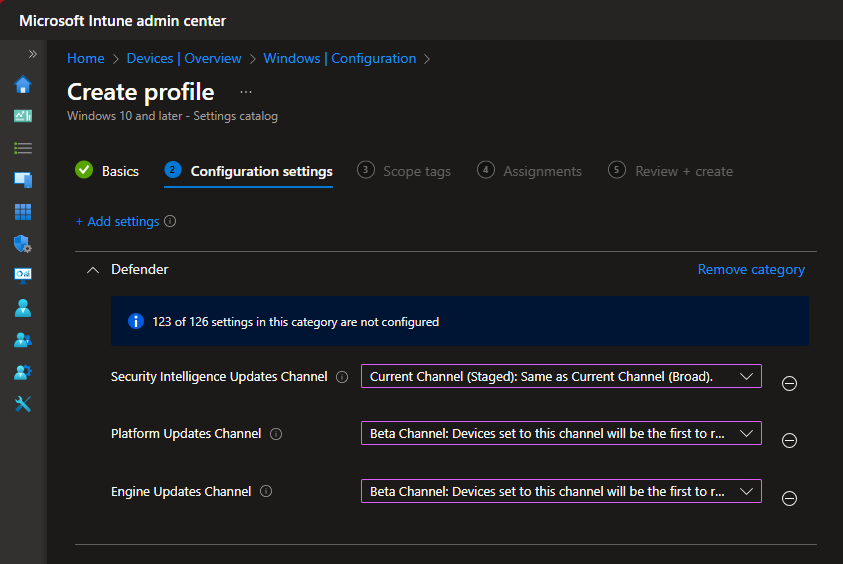Viewport: 843px width, 564px height.
Task: Click Windows | Configuration breadcrumb
Action: tap(340, 58)
